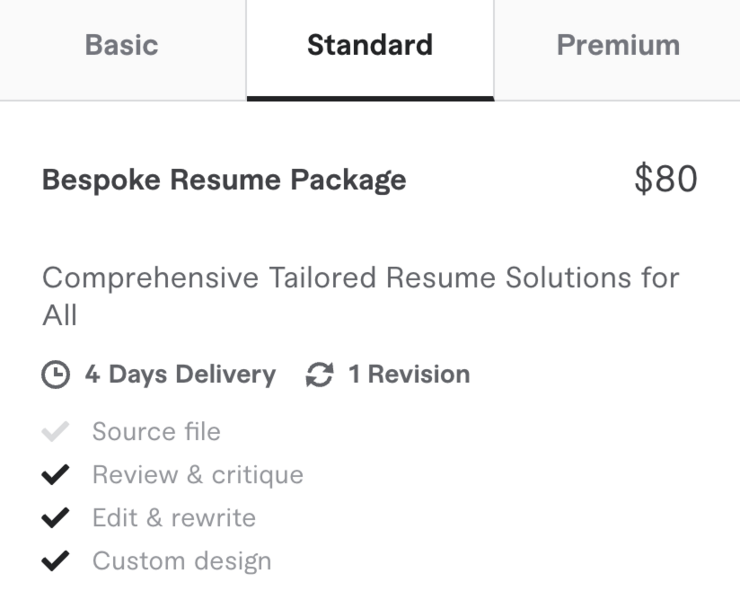Click the 4 Days Delivery text
The width and height of the screenshot is (740, 600).
point(180,375)
